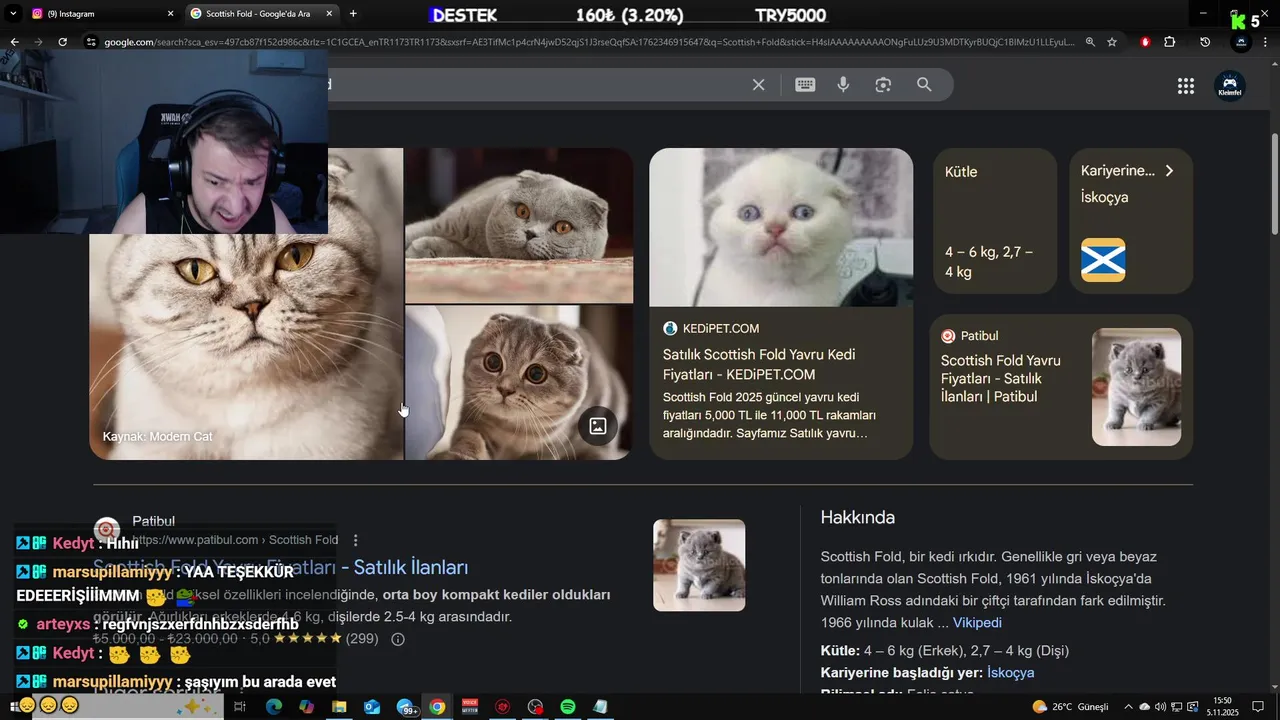The height and width of the screenshot is (720, 1280).
Task: Click the Scotland flag icon in card
Action: [1103, 260]
